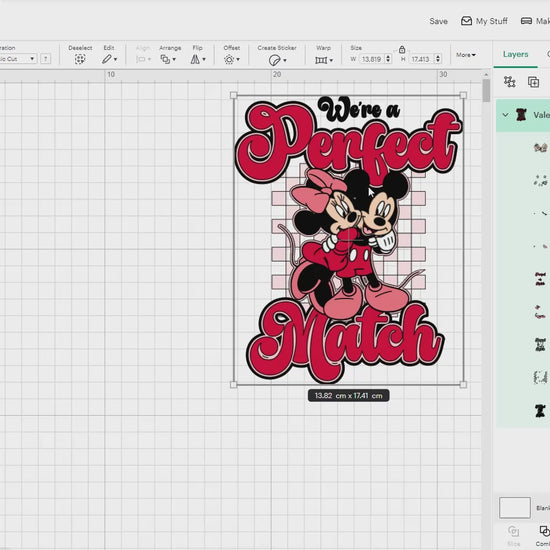Click the Make button's machine icon
Viewport: 550px width, 550px height.
[x=526, y=21]
